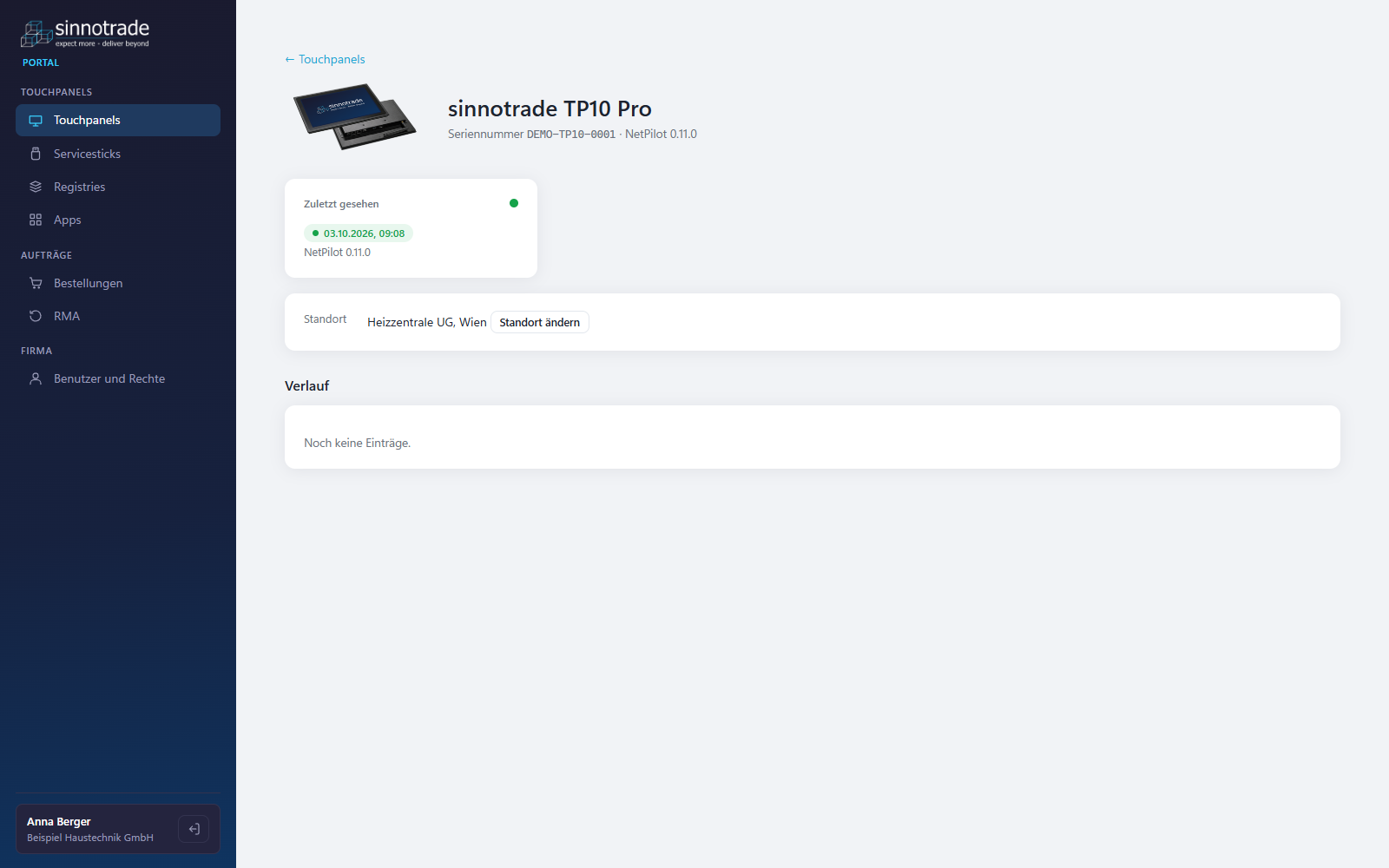The height and width of the screenshot is (868, 1389).
Task: Click the green online status dot in the Zuletzt gesehen card
Action: (x=514, y=203)
